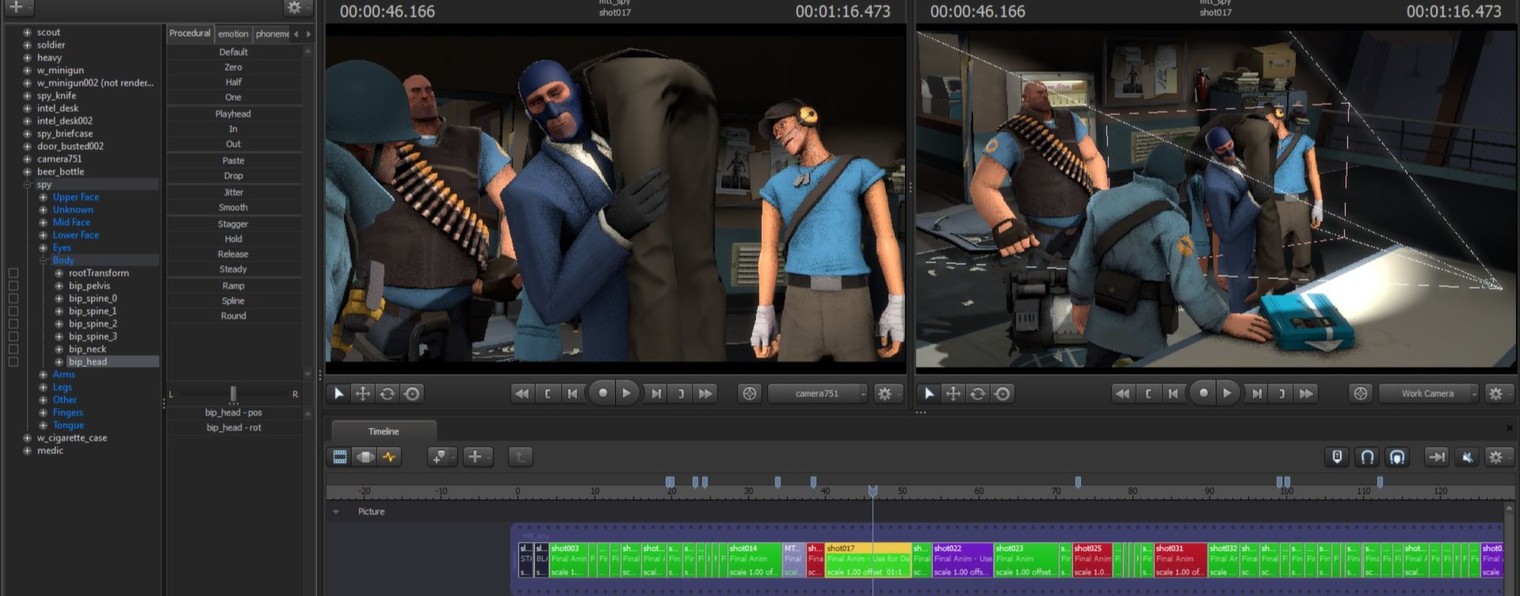This screenshot has height=596, width=1520.
Task: Apply the Default procedural preset
Action: coord(234,52)
